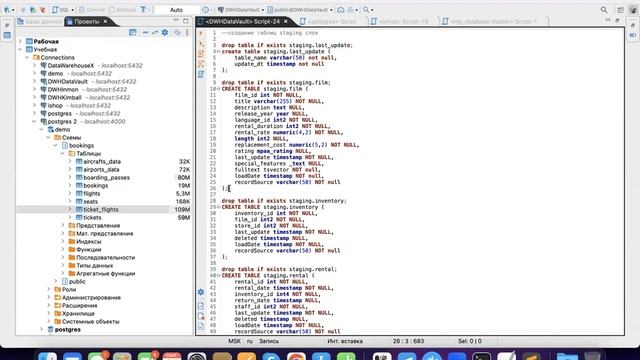Image resolution: width=640 pixels, height=360 pixels.
Task: Switch to the Базы данных navigator tab
Action: [40, 21]
